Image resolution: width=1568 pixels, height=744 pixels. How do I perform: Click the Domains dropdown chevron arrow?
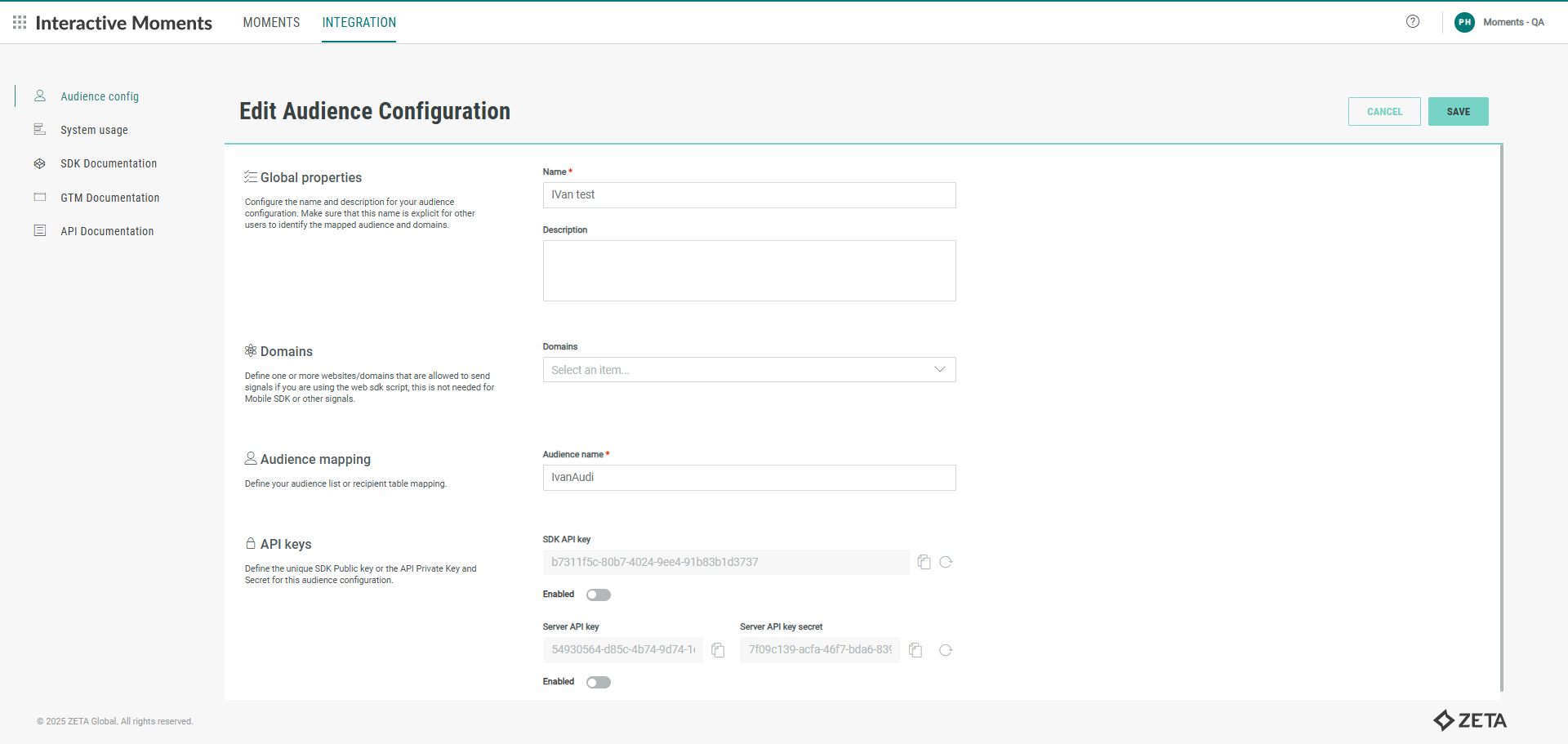pyautogui.click(x=940, y=369)
